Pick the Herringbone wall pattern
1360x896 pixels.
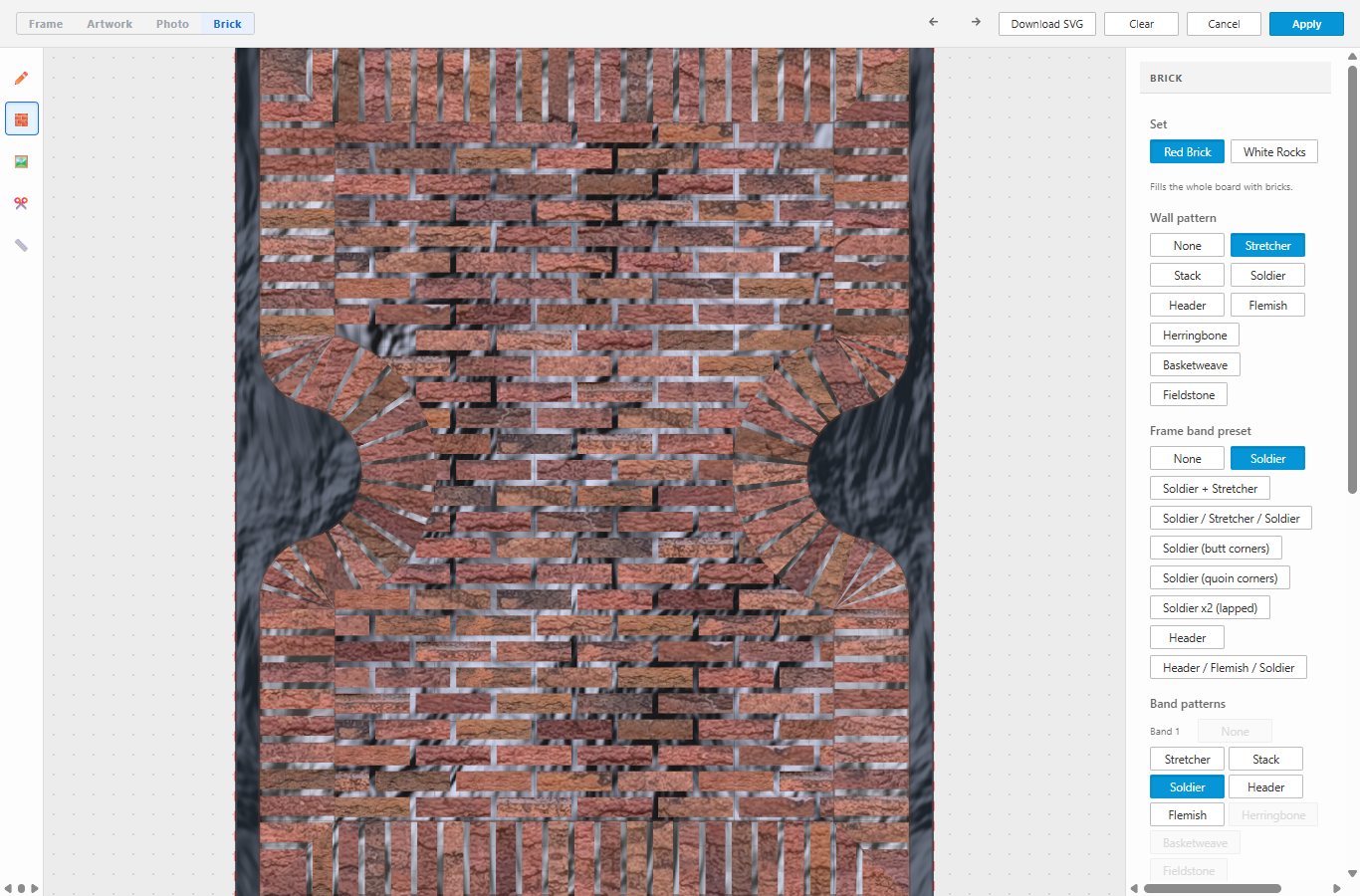(1195, 335)
